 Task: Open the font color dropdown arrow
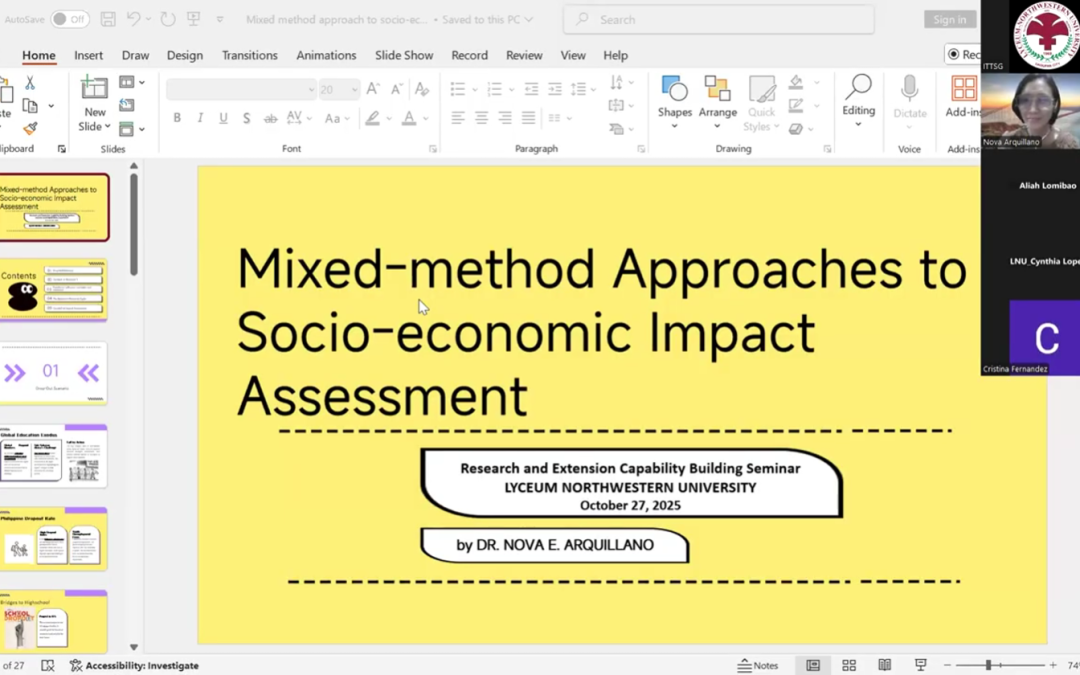[x=426, y=118]
